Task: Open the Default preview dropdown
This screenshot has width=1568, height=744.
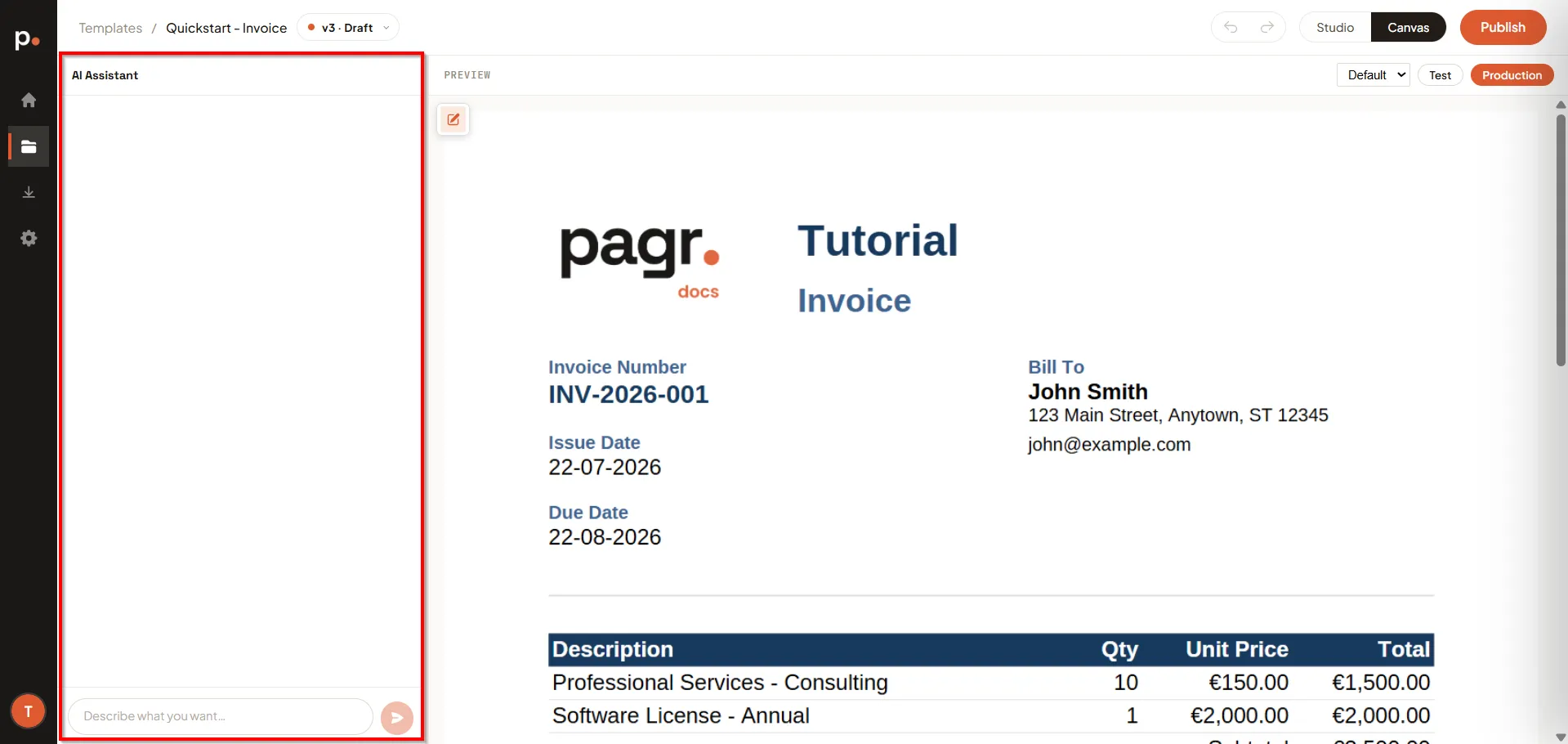Action: pos(1374,75)
